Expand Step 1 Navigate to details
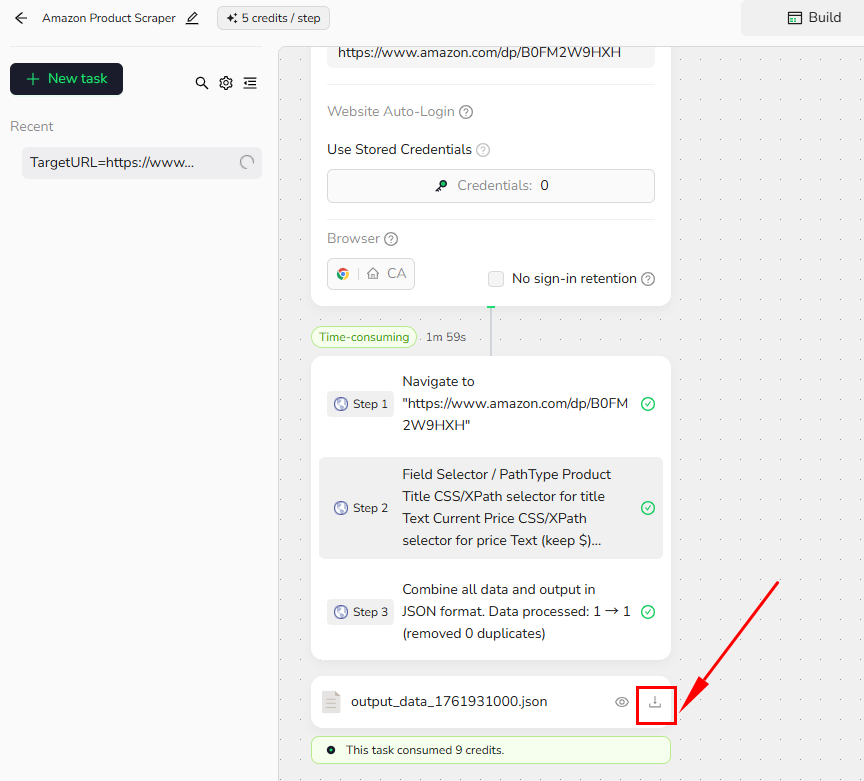 490,404
